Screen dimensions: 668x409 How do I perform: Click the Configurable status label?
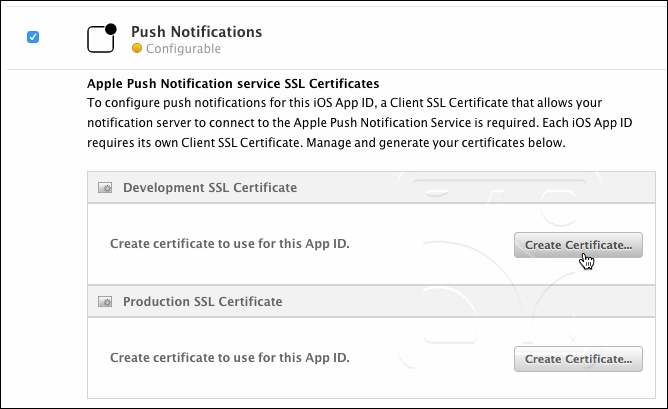coord(183,49)
